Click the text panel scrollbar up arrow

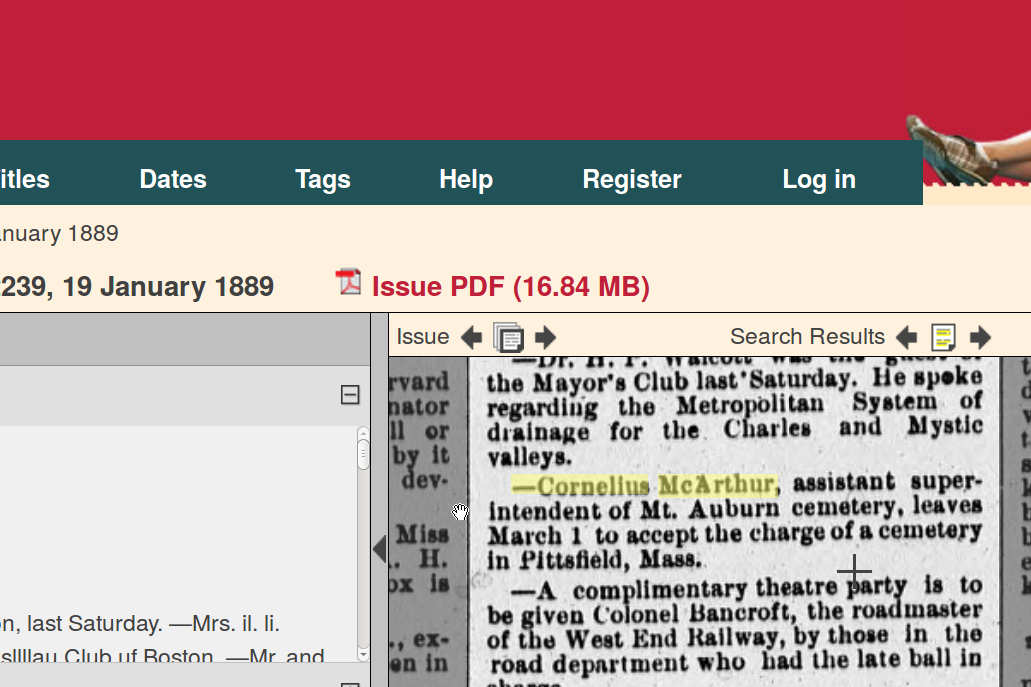363,433
